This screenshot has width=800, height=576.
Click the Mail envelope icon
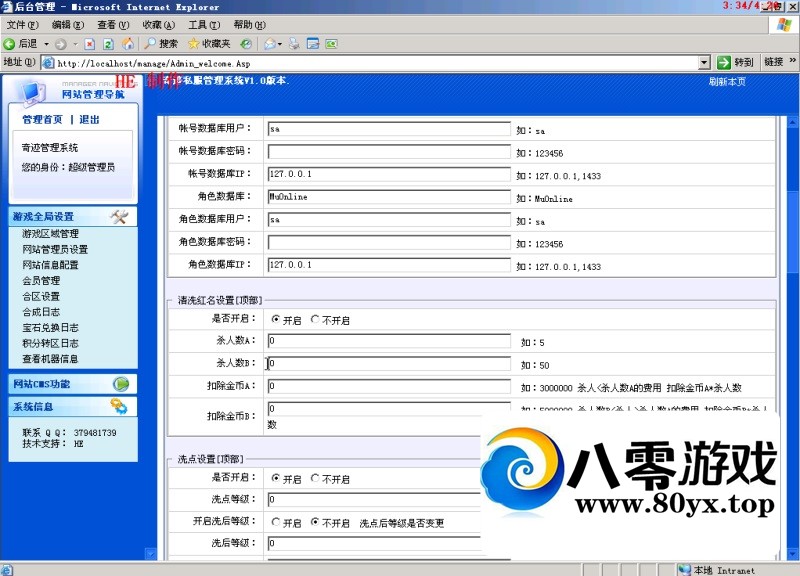point(269,44)
